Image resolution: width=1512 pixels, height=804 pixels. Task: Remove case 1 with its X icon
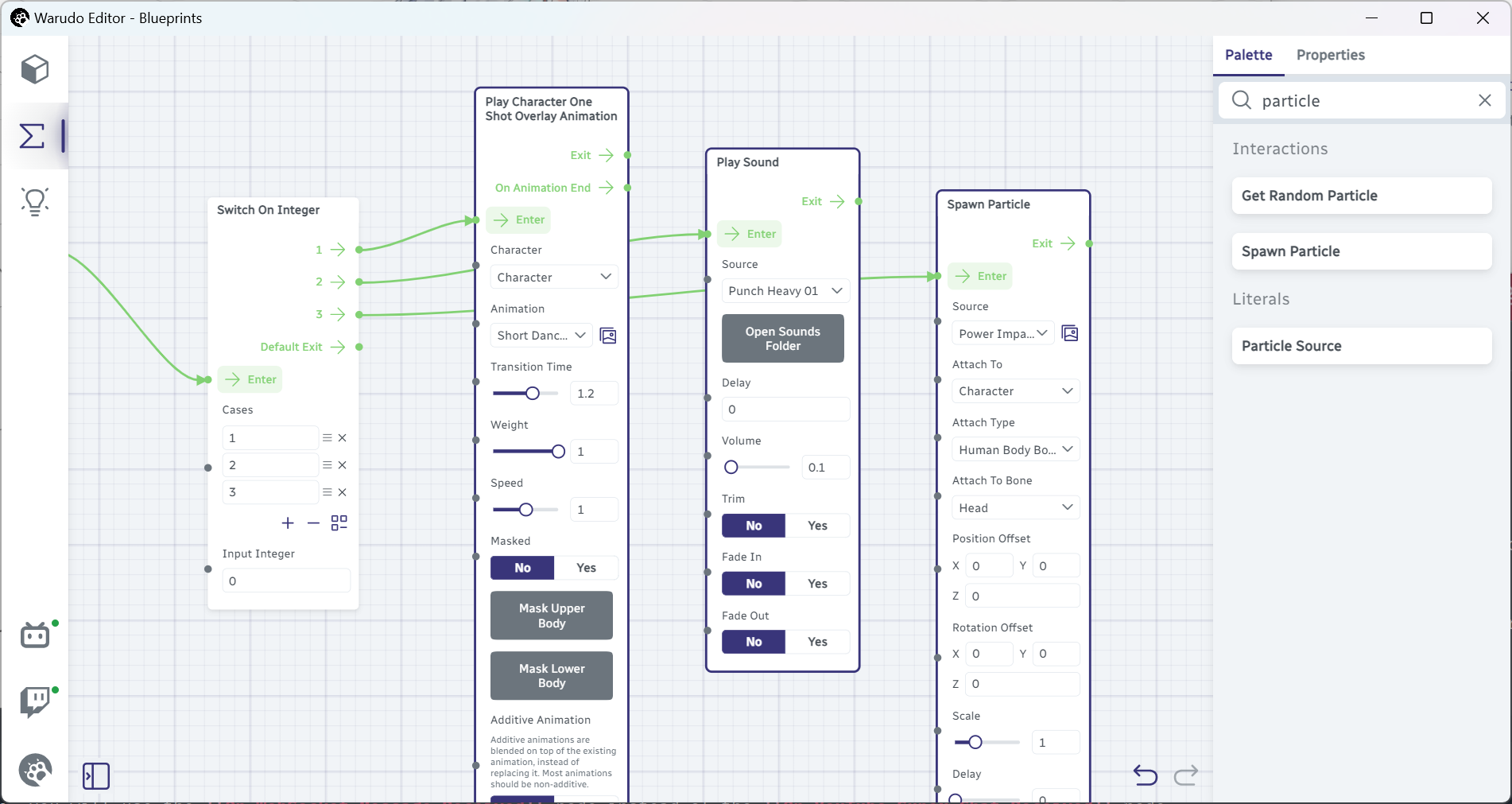343,438
